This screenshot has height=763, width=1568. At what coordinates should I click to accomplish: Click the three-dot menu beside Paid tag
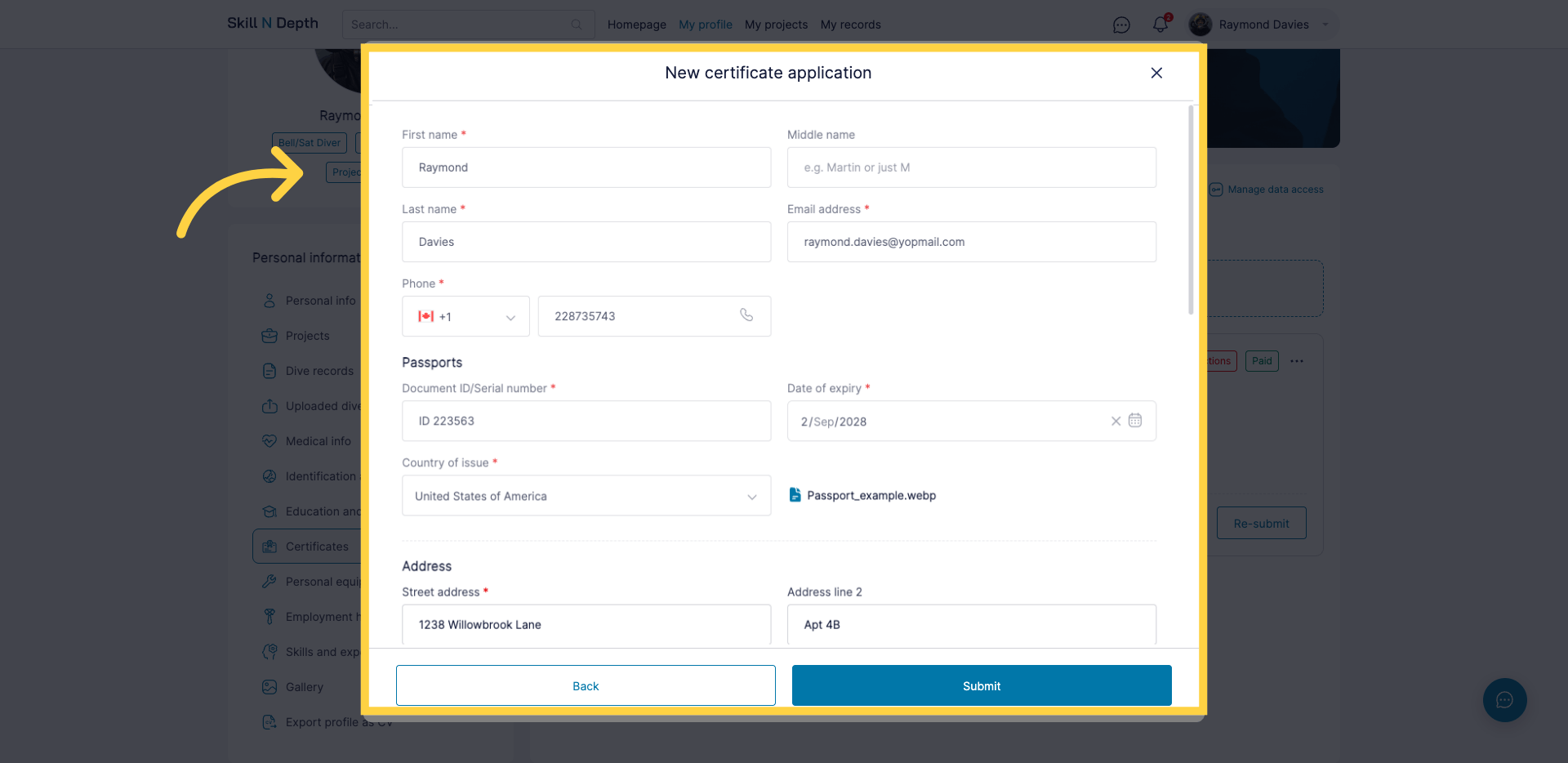[1297, 361]
